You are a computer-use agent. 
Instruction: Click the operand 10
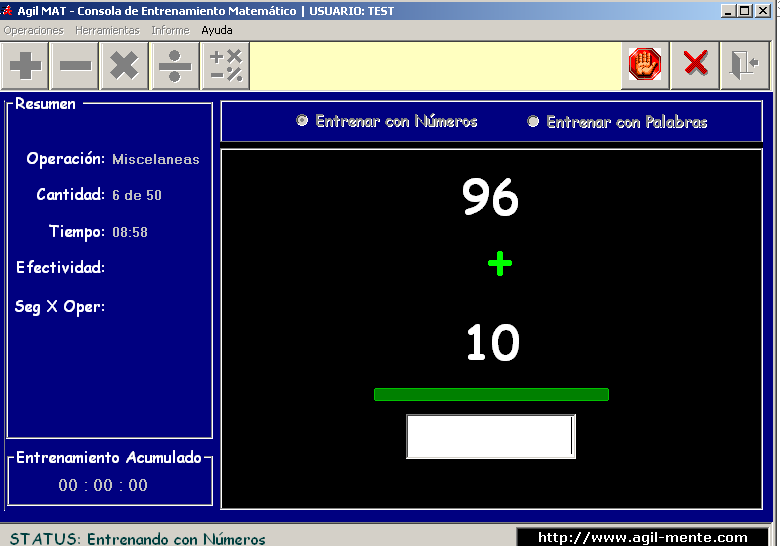pyautogui.click(x=493, y=343)
